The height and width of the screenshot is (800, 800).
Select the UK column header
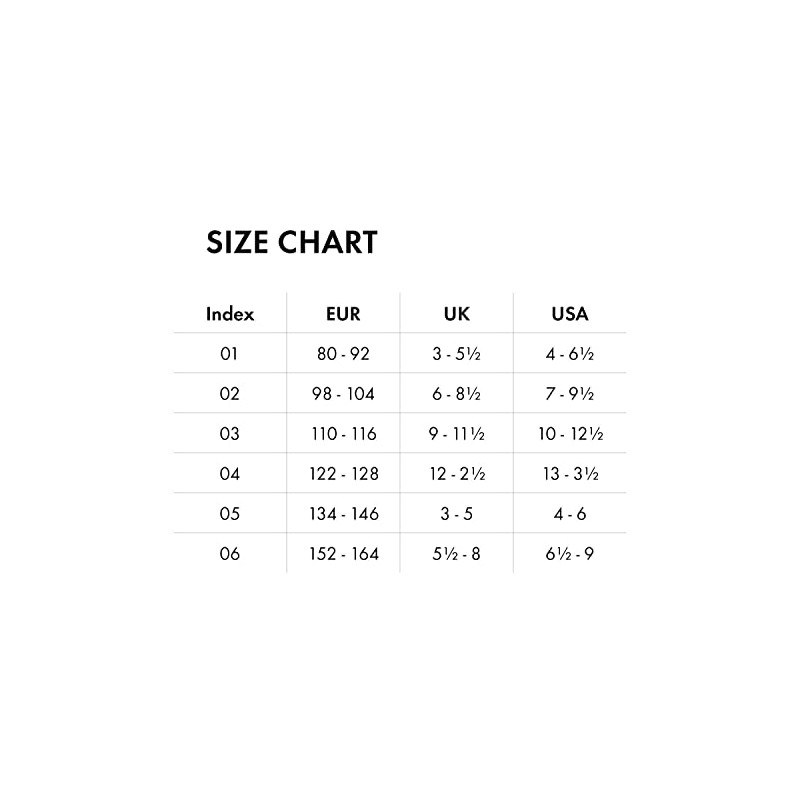click(456, 313)
